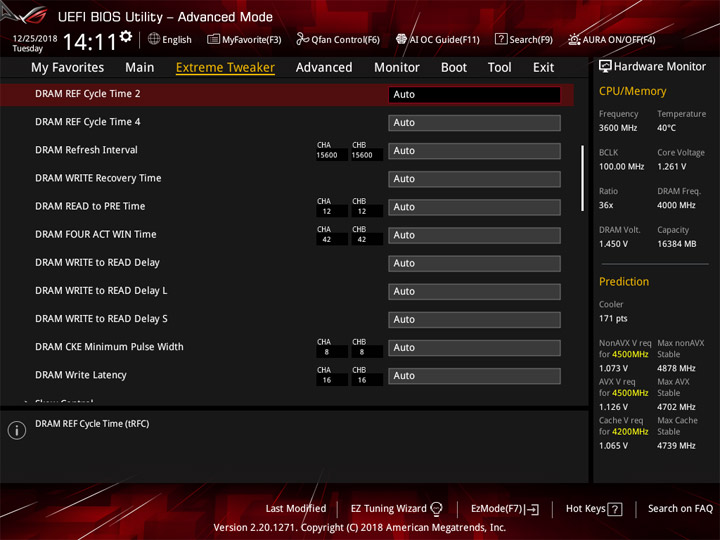Edit DRAM WRITE to READ Delay field
This screenshot has height=540, width=720.
[x=474, y=263]
